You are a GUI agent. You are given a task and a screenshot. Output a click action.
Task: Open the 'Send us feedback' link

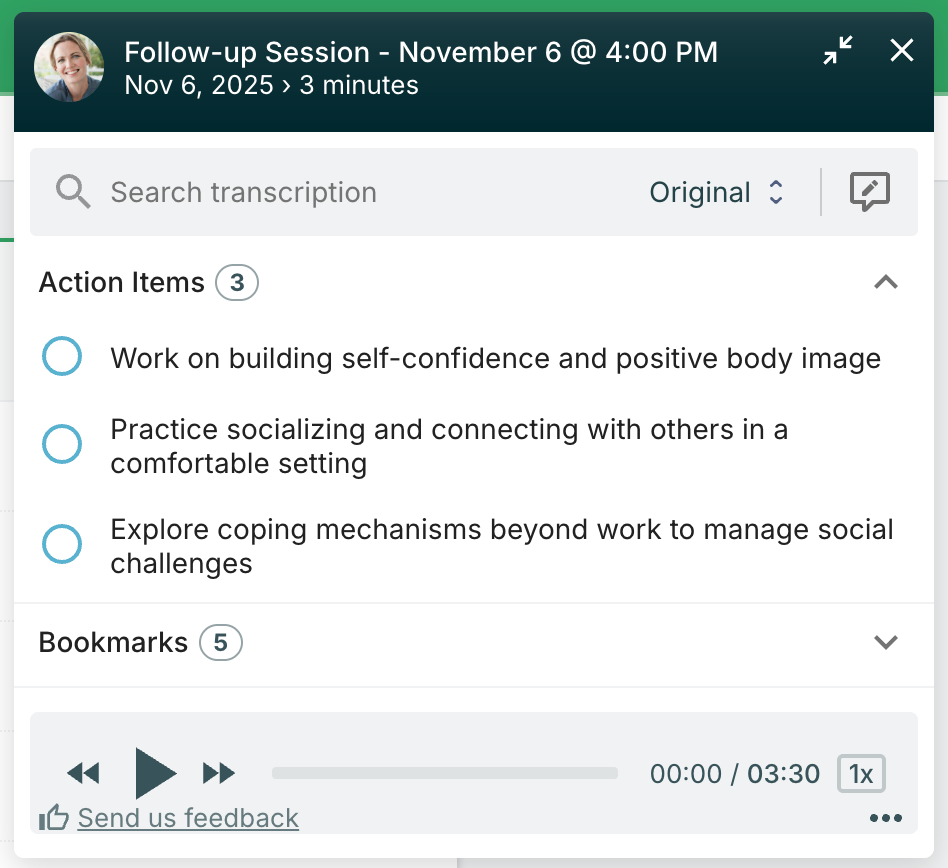point(188,818)
